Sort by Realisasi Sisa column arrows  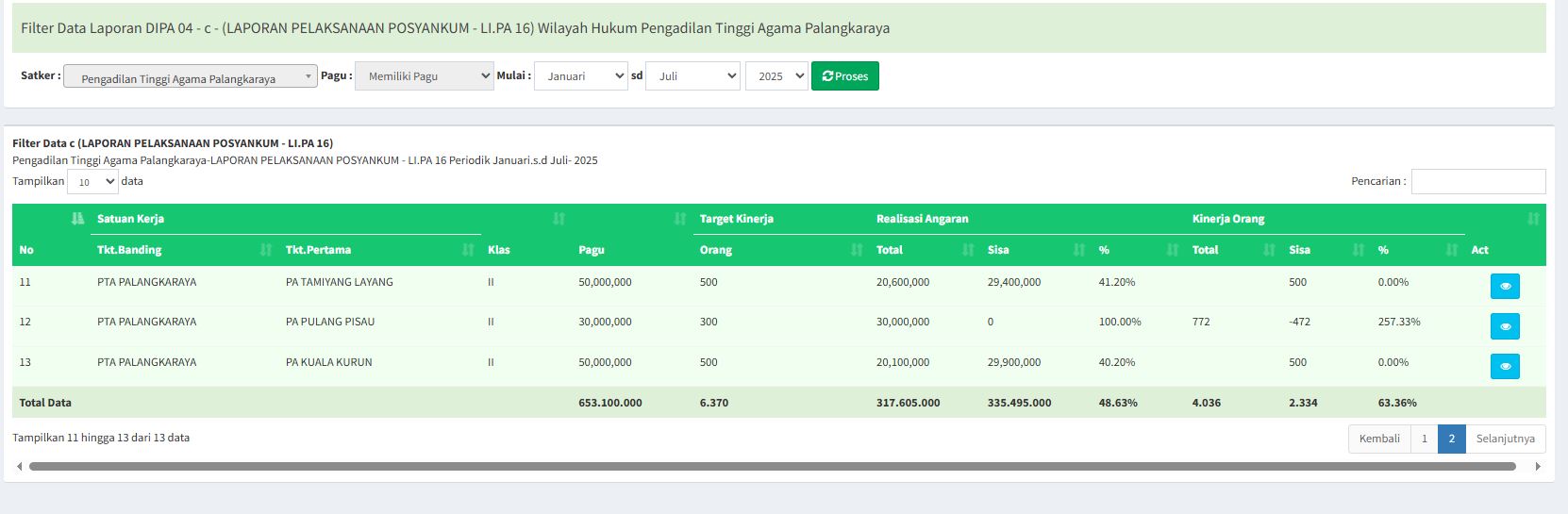click(x=1078, y=250)
